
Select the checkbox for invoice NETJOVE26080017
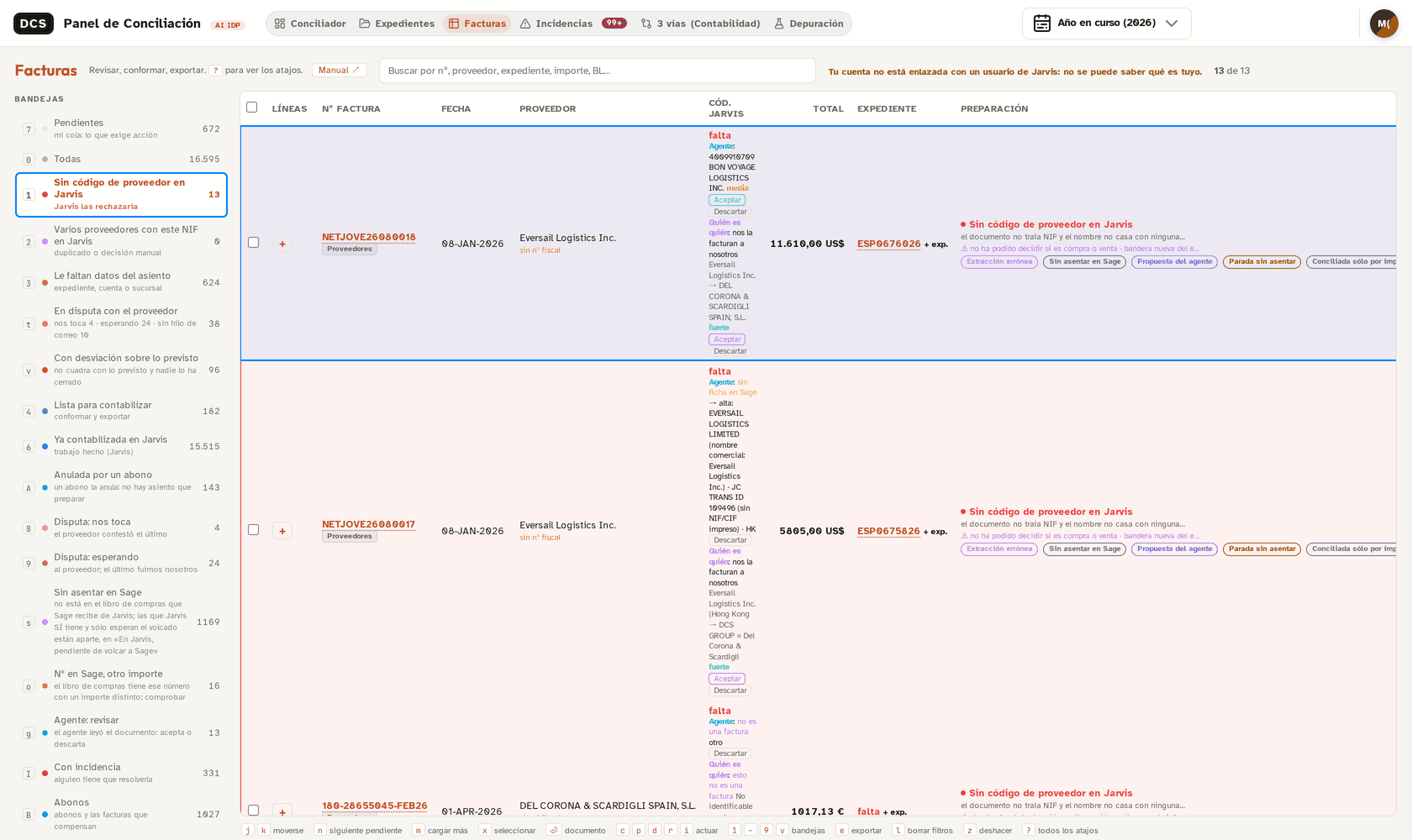(x=253, y=530)
